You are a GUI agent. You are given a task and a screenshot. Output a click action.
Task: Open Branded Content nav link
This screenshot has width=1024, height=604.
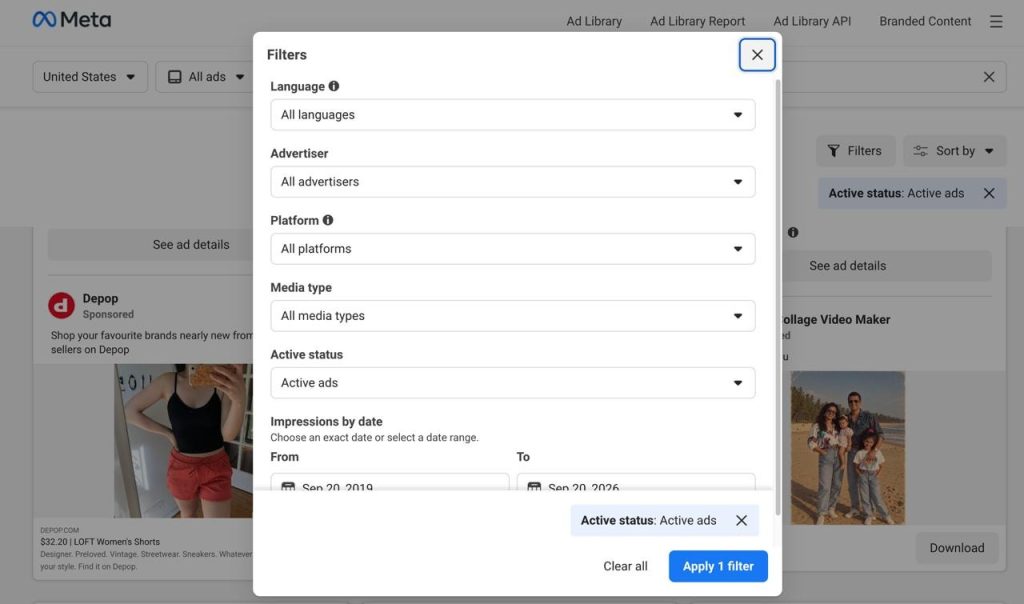(x=925, y=22)
